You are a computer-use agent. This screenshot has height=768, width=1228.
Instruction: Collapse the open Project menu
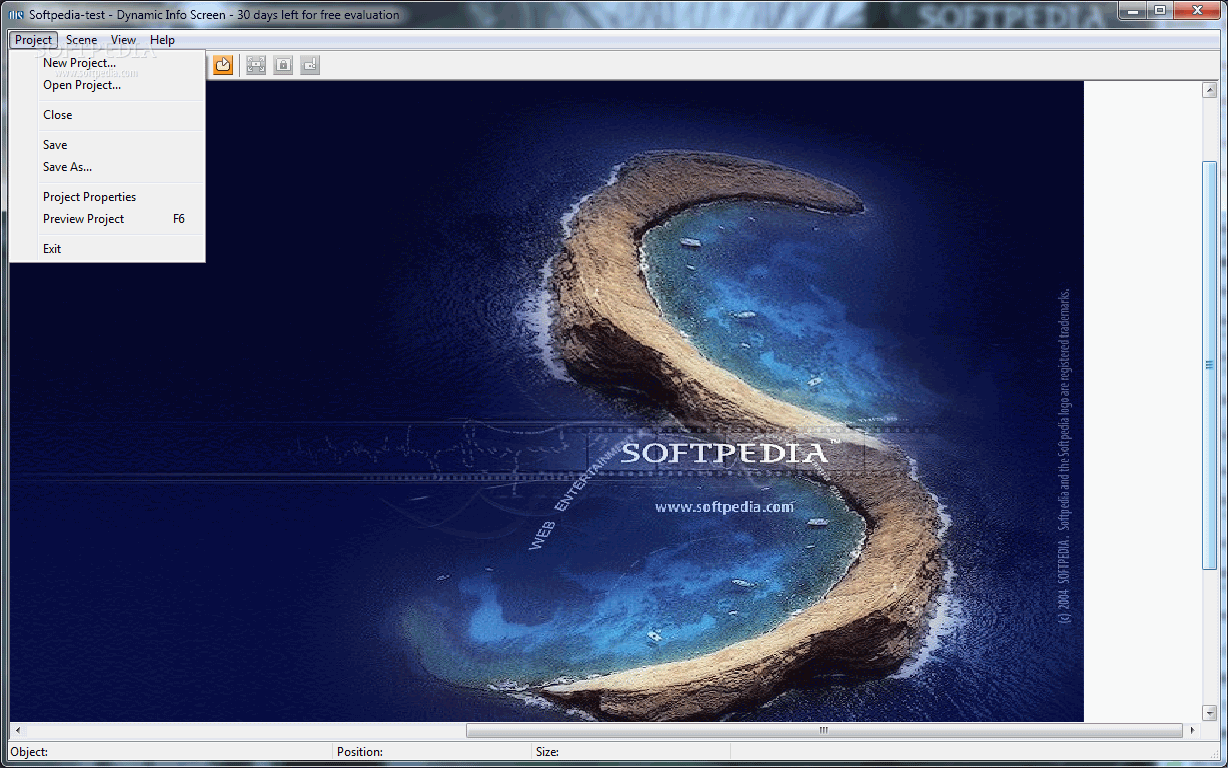tap(33, 40)
